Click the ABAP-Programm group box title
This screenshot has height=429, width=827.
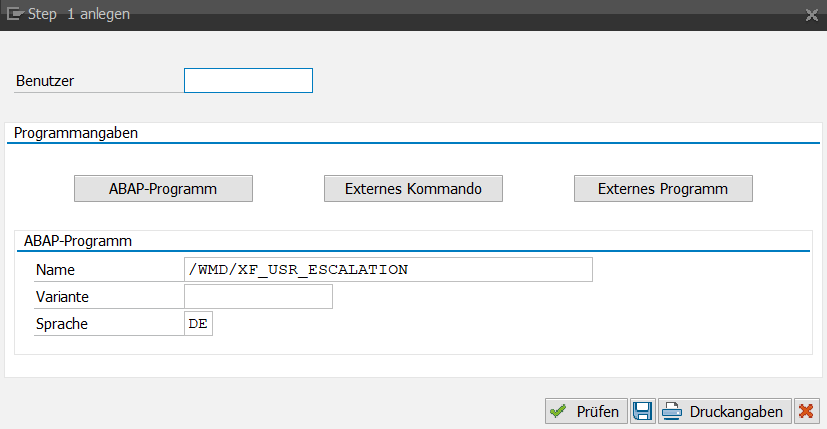coord(78,241)
